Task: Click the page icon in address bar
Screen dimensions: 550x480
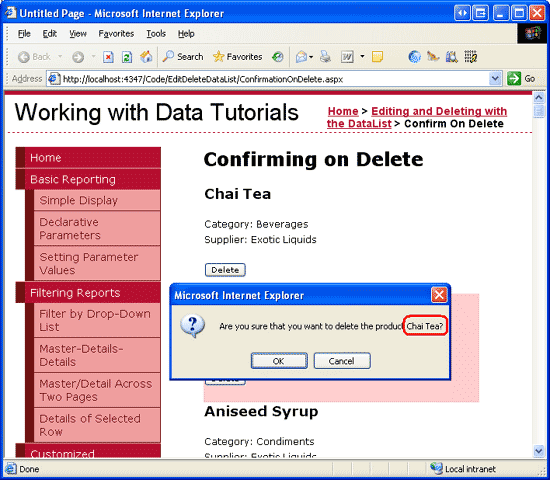Action: [x=54, y=79]
